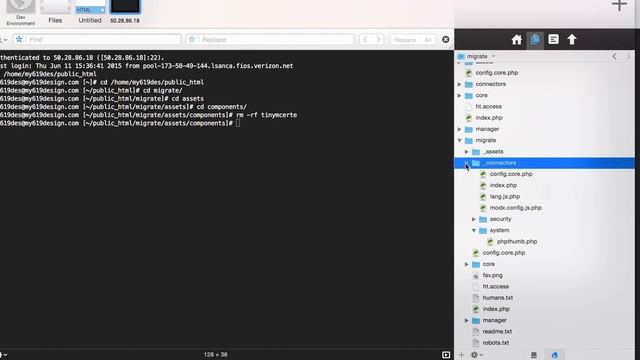This screenshot has width=640, height=360.
Task: Click the Find options star icon
Action: [19, 40]
